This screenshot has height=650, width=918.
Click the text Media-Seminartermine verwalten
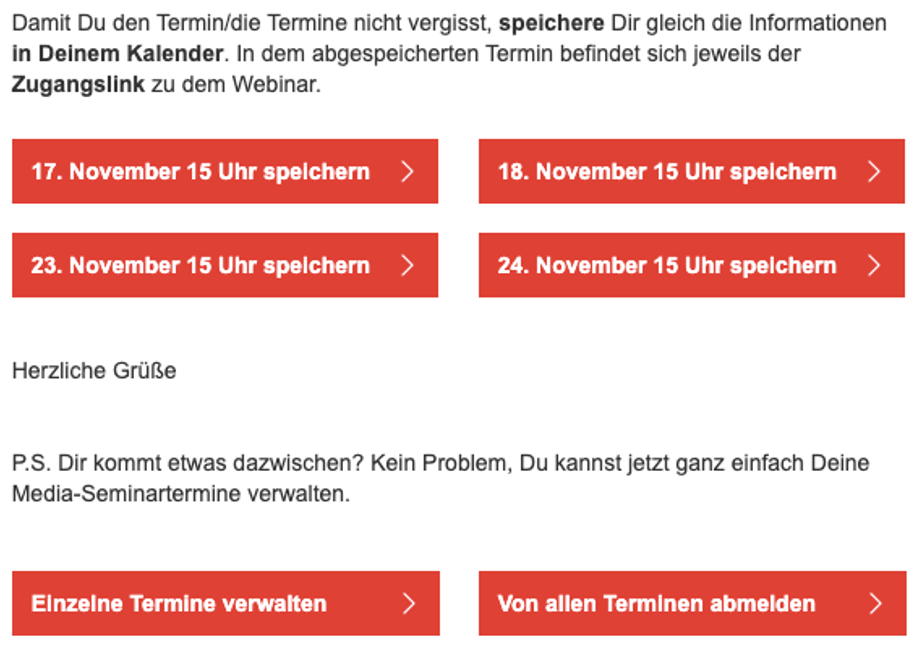181,494
